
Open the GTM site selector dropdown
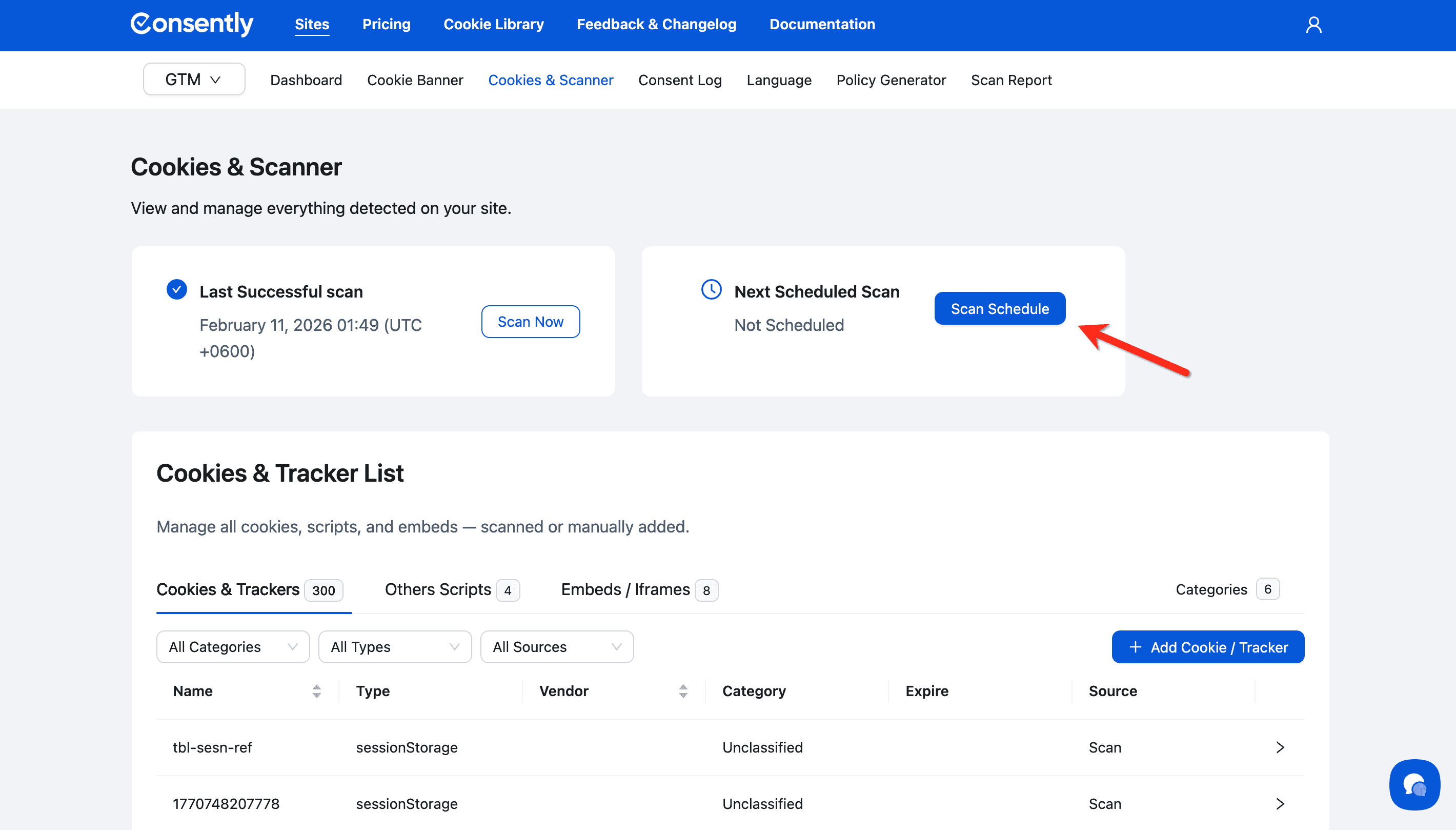tap(194, 79)
